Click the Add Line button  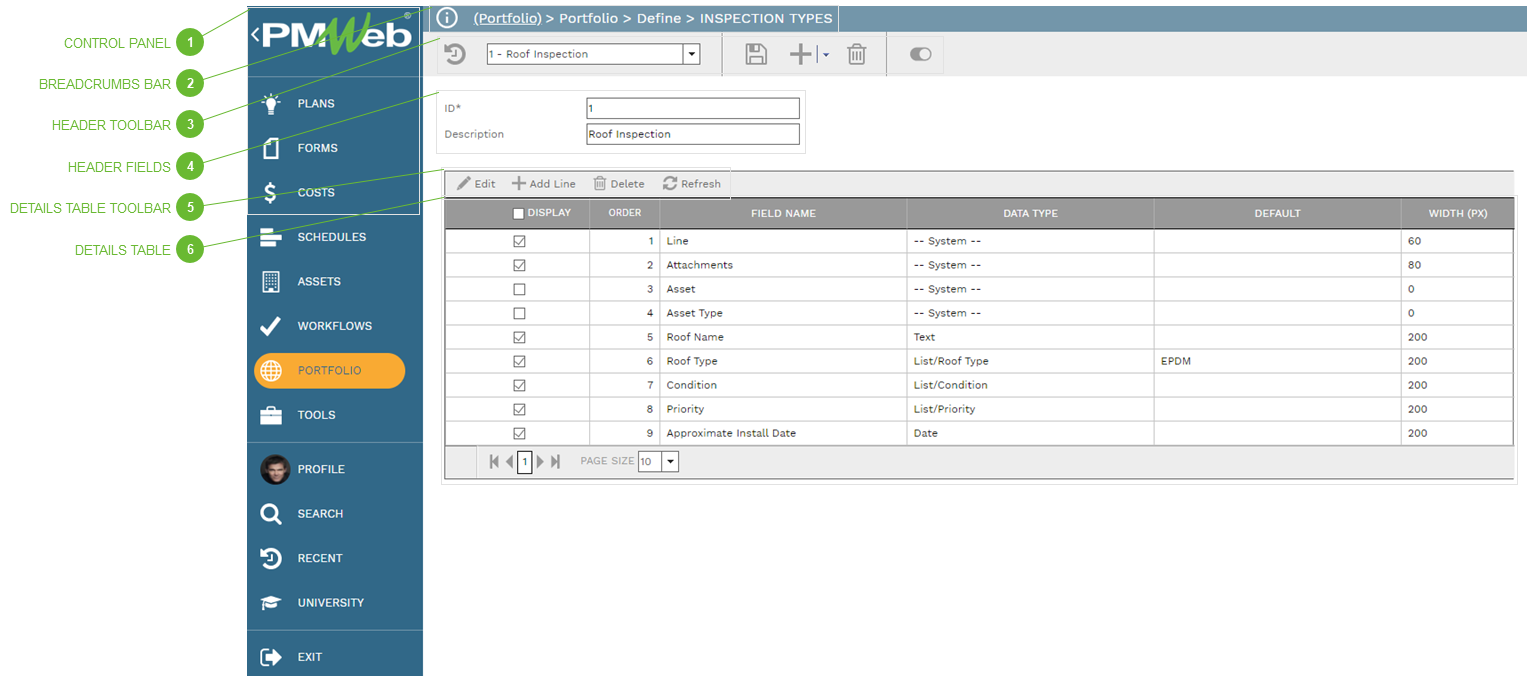(x=544, y=184)
